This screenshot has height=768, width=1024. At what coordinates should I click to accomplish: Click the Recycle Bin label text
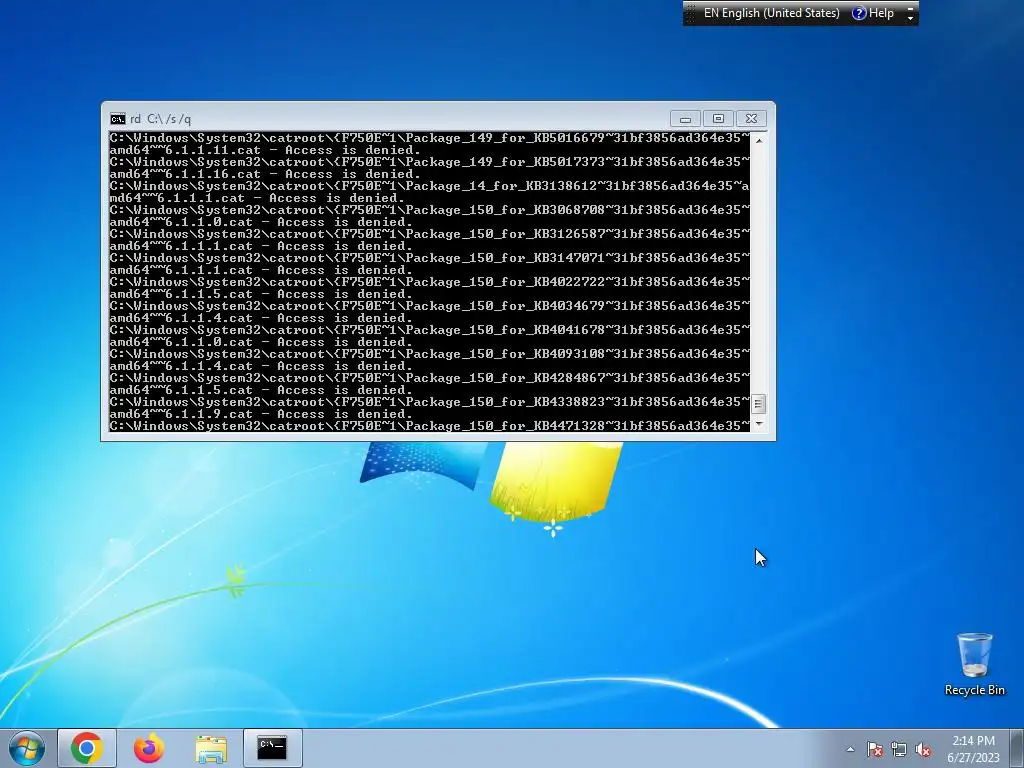974,690
